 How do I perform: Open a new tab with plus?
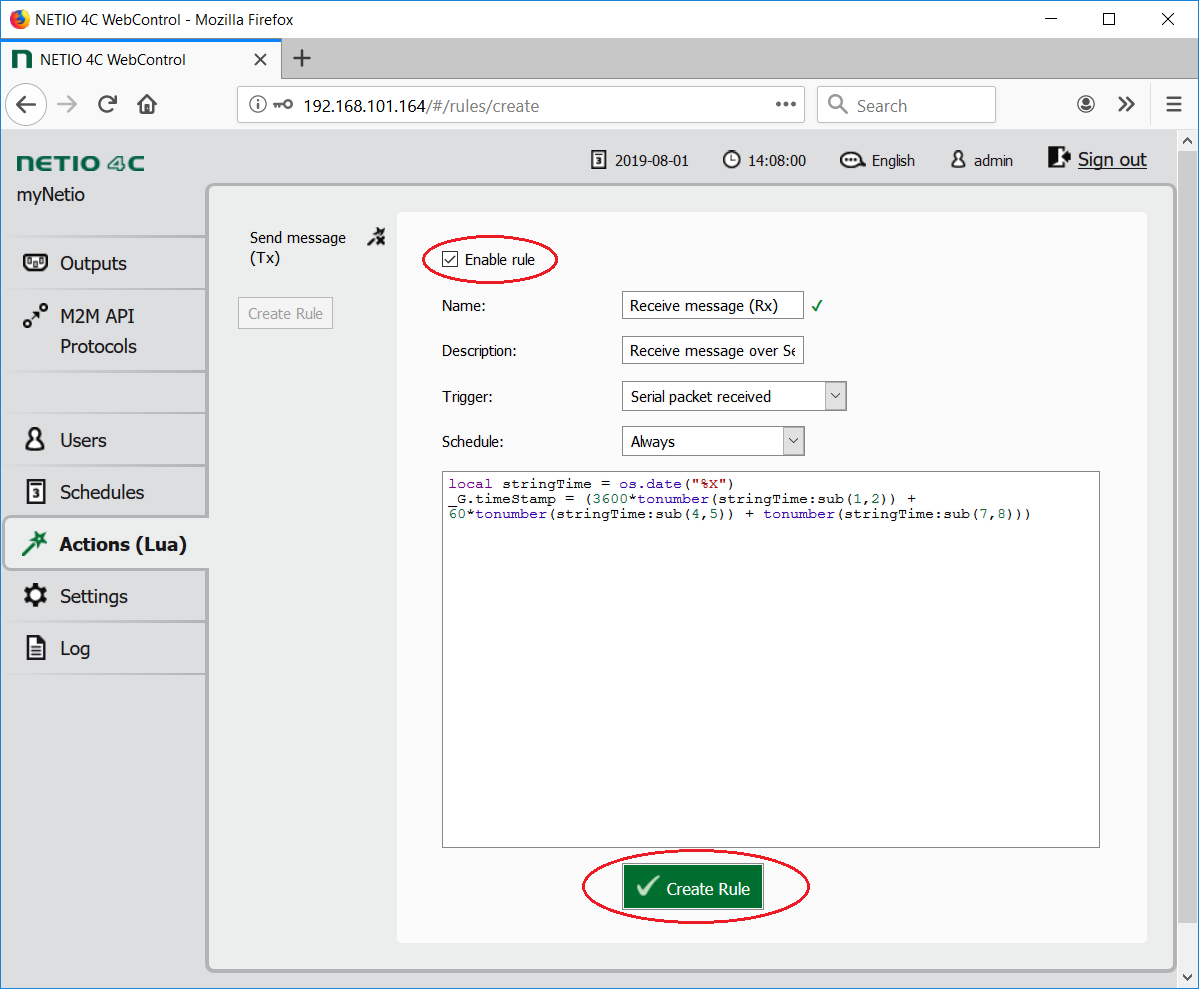tap(302, 58)
